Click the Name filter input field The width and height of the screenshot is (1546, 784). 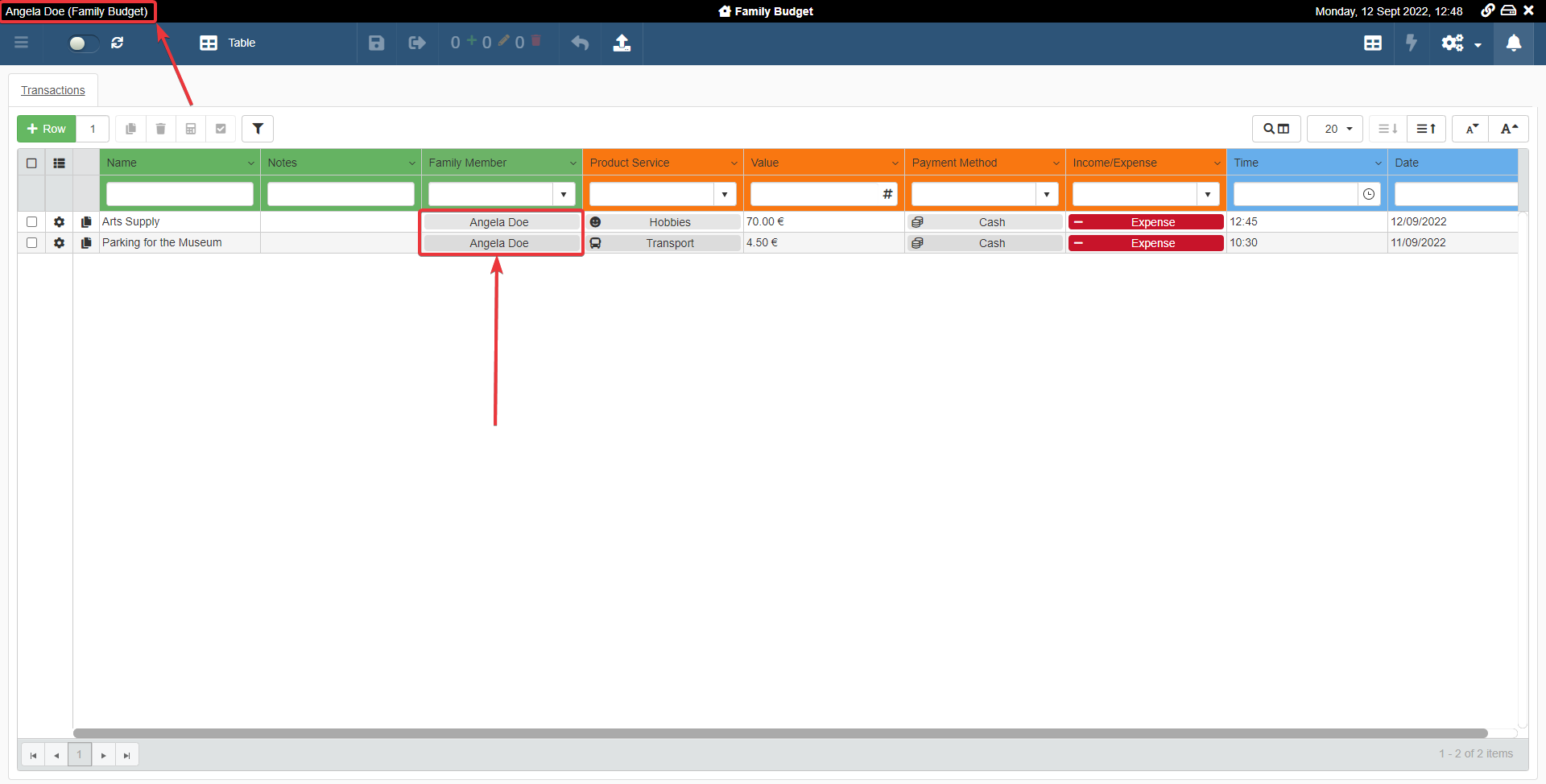(x=180, y=194)
